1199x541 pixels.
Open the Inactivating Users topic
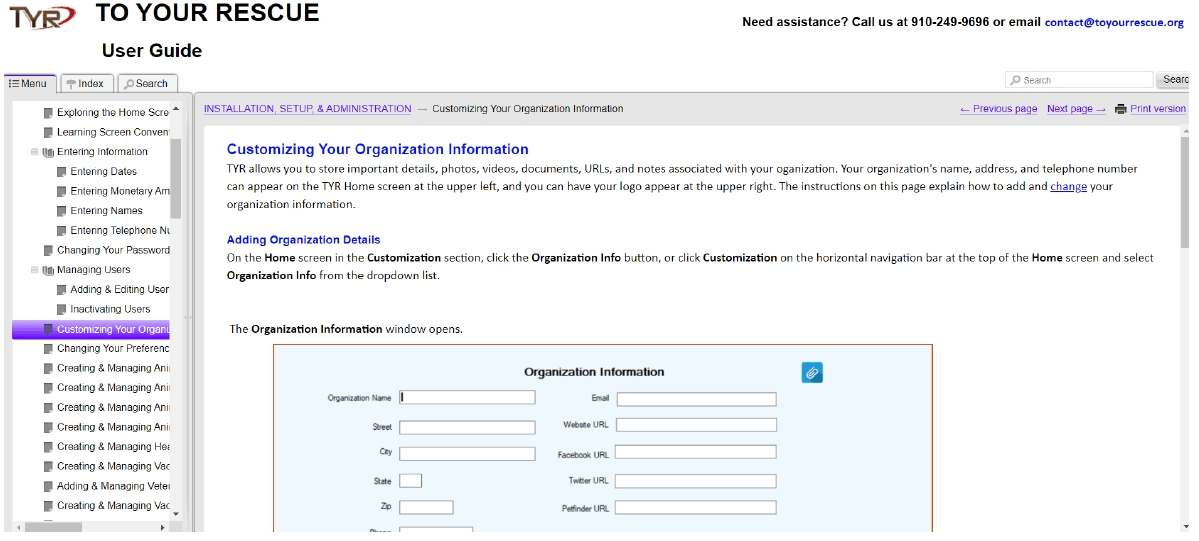[x=110, y=309]
